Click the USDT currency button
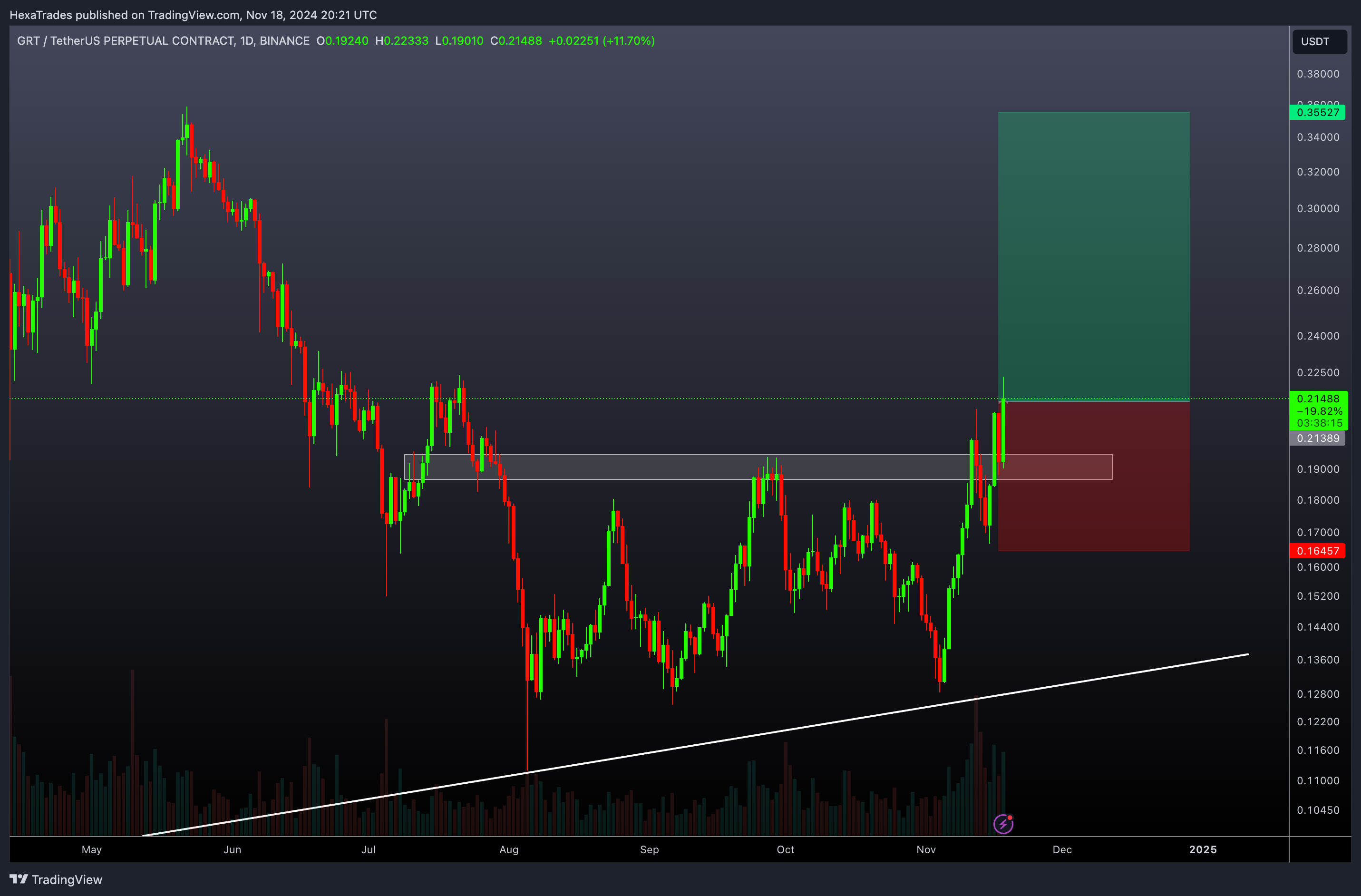This screenshot has width=1361, height=896. pos(1320,41)
